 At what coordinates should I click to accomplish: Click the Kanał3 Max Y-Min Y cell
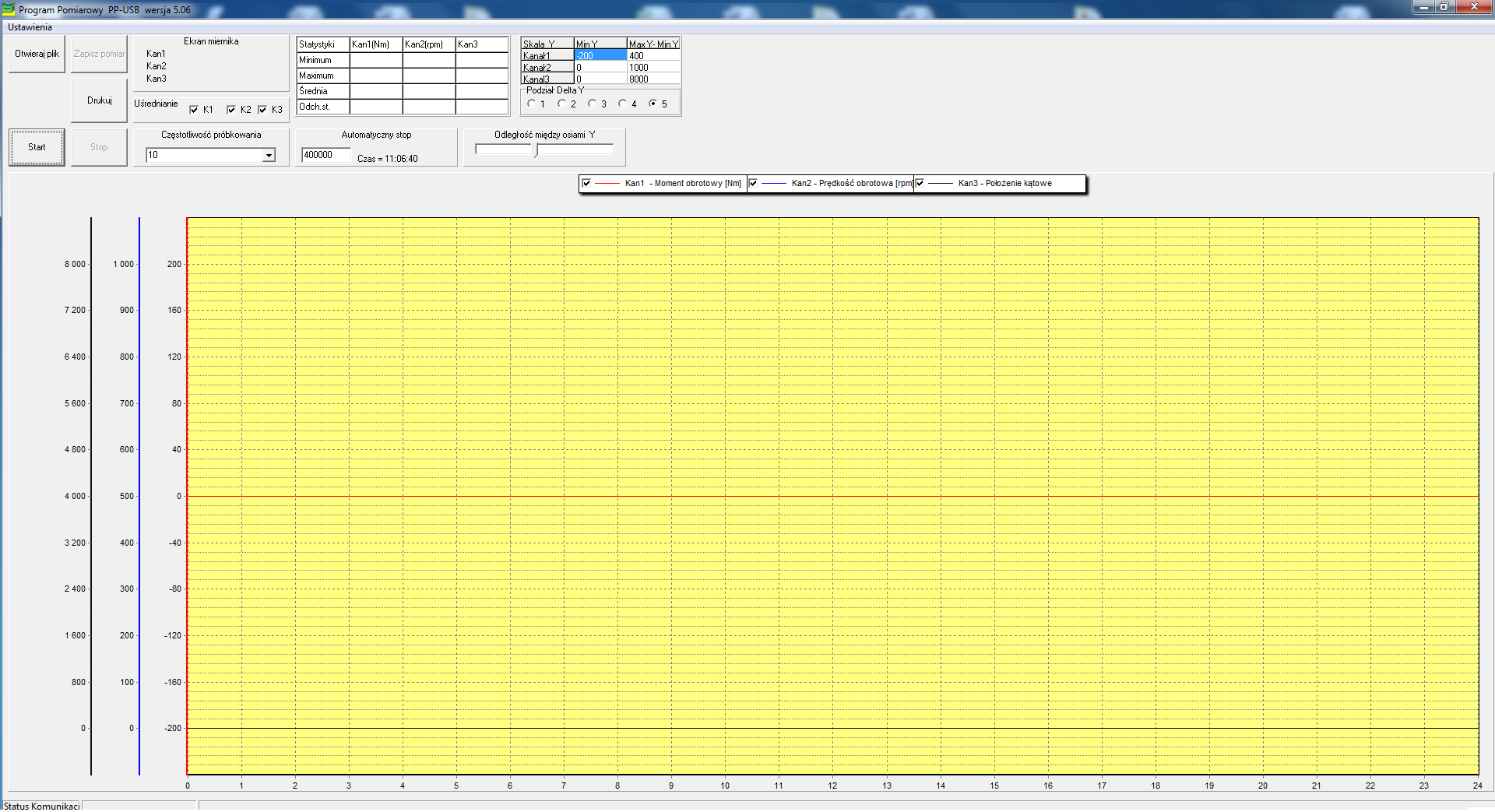(x=653, y=79)
